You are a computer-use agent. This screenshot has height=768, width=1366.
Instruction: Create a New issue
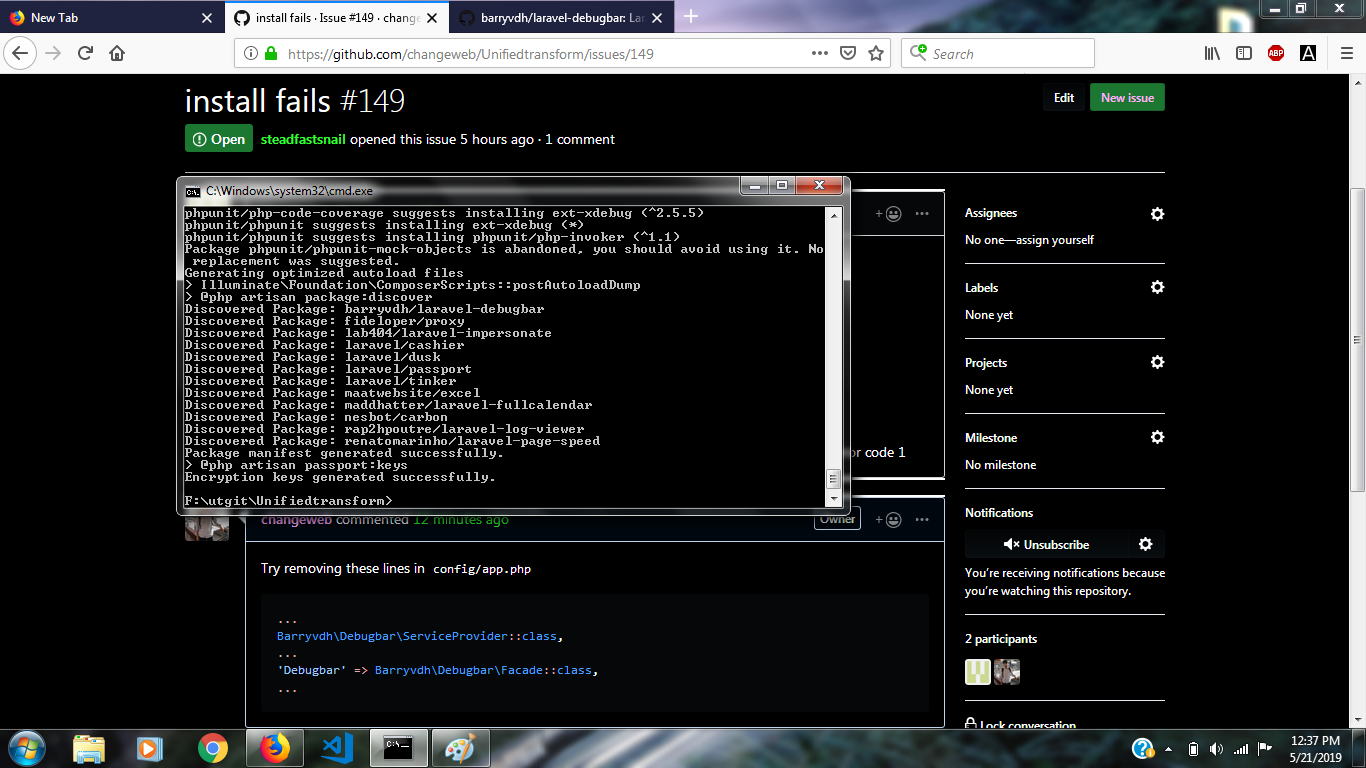pos(1127,97)
